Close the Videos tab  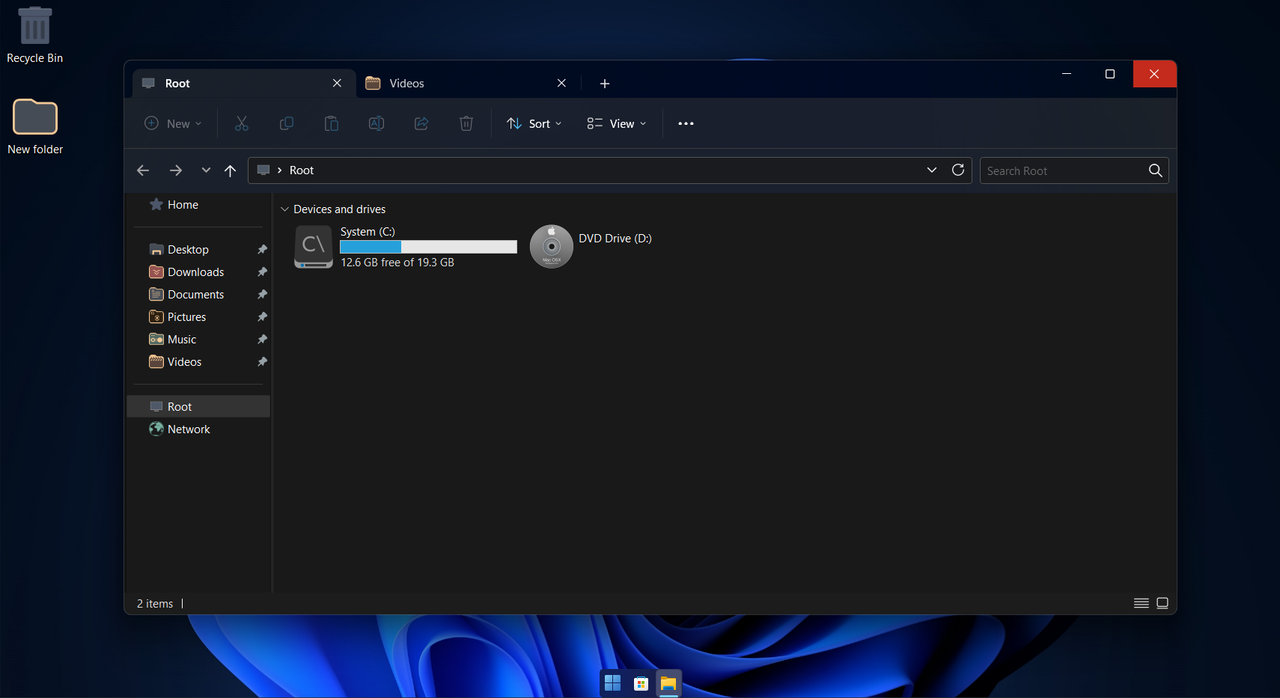click(x=561, y=83)
